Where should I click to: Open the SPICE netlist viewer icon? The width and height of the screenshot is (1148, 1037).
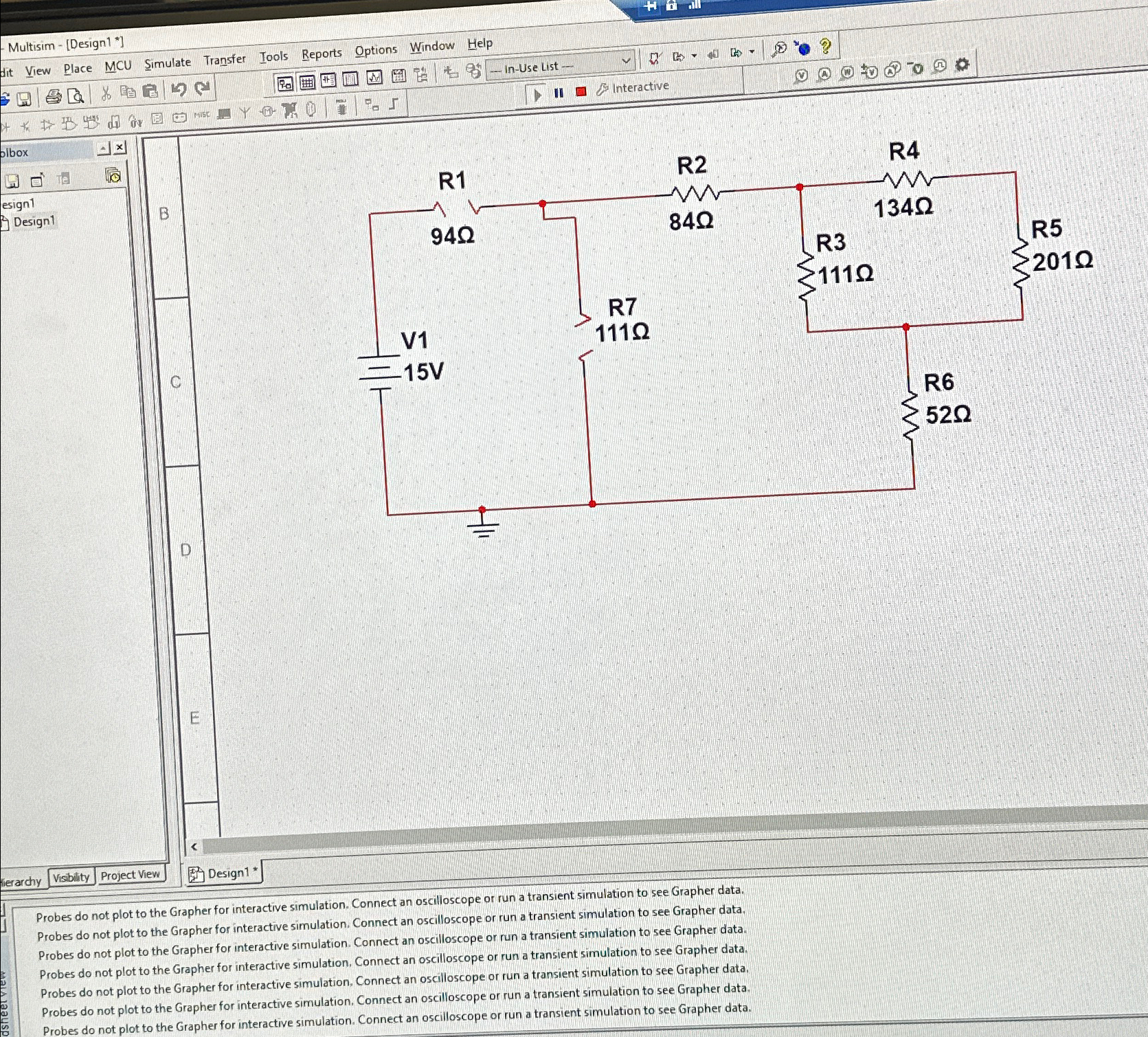(x=329, y=81)
